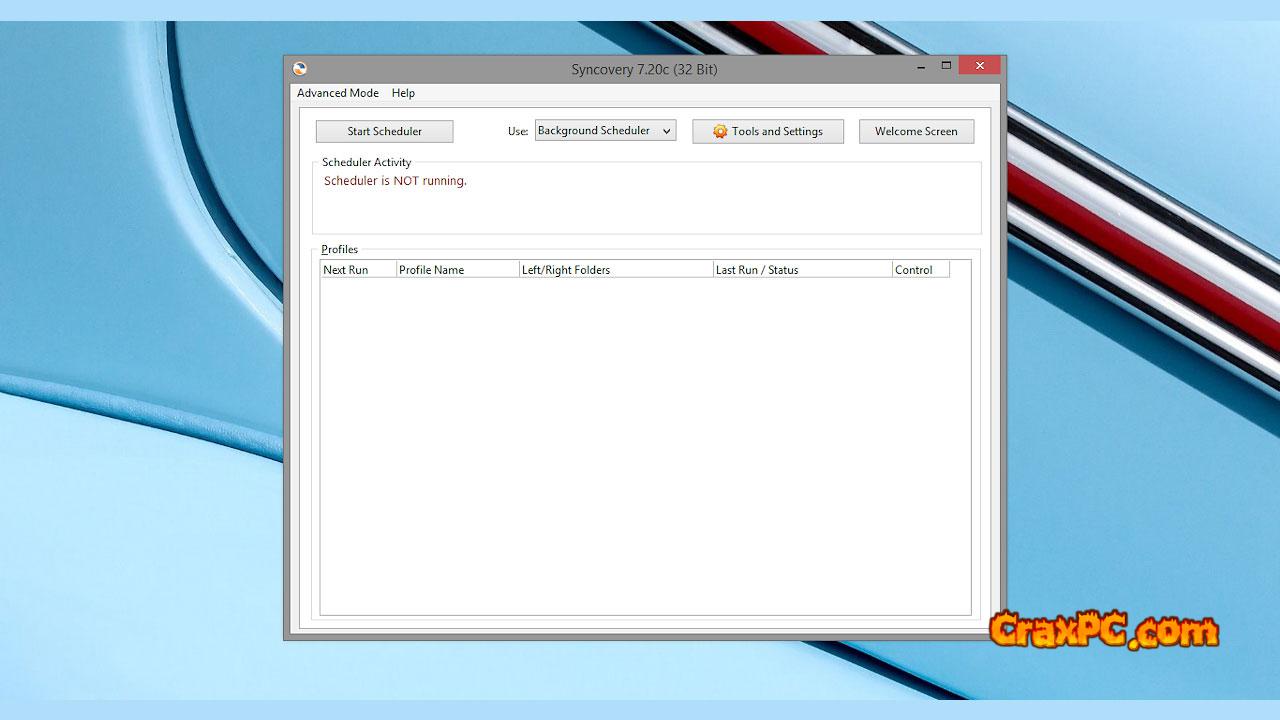This screenshot has height=720, width=1280.
Task: Click the Syncovery 7.20c title bar text
Action: point(644,69)
